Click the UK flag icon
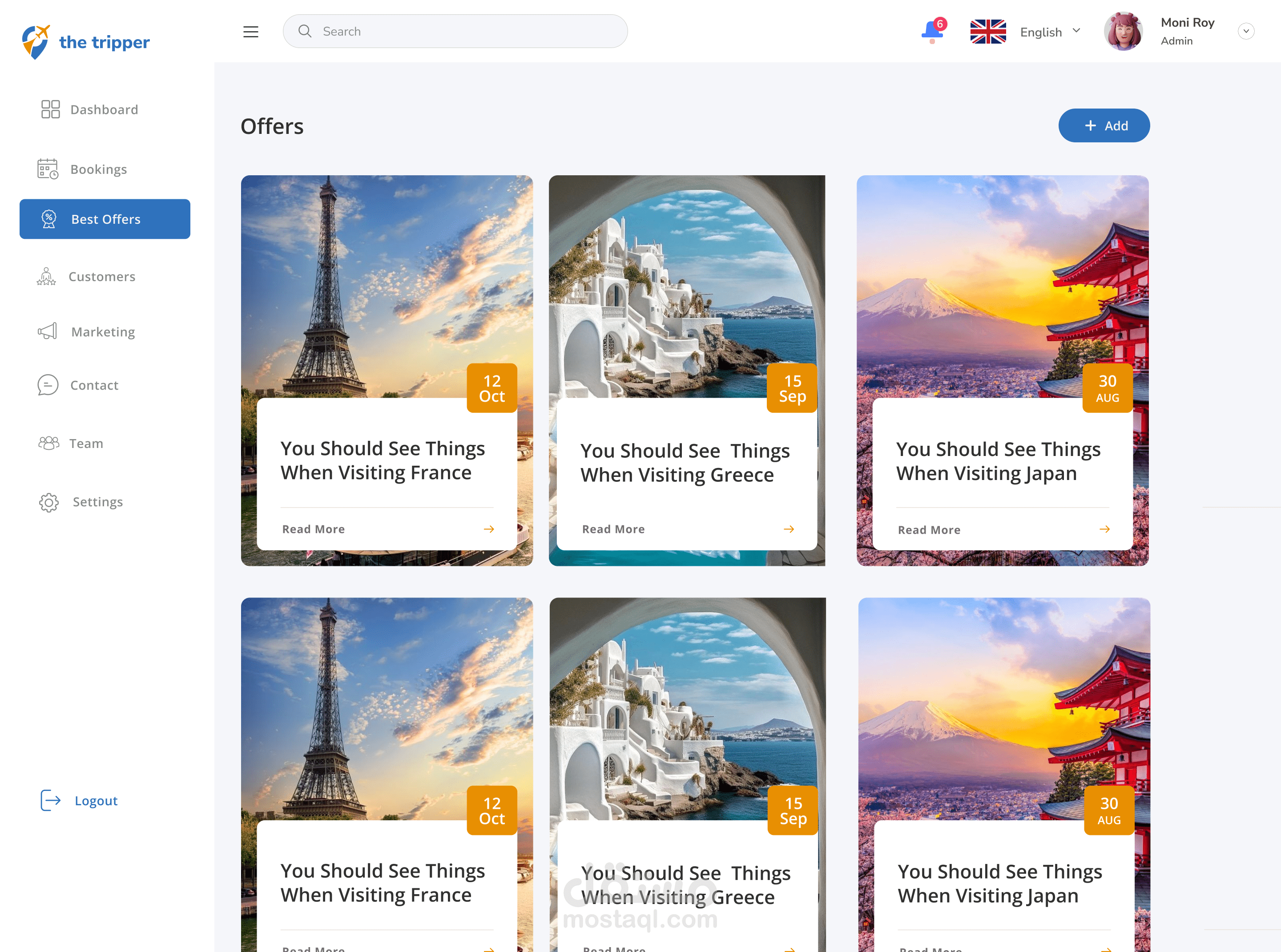The width and height of the screenshot is (1281, 952). coord(988,32)
